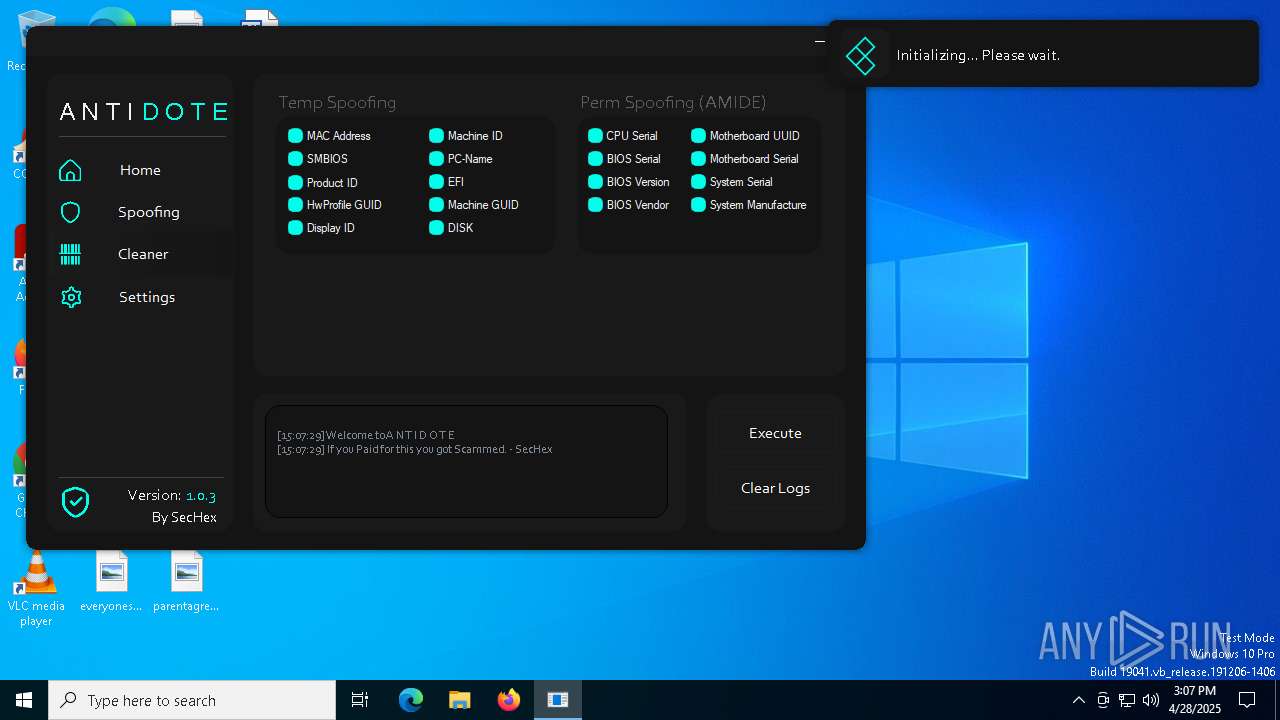Toggle Motherboard UUID perm spoofing
The height and width of the screenshot is (720, 1280).
698,135
